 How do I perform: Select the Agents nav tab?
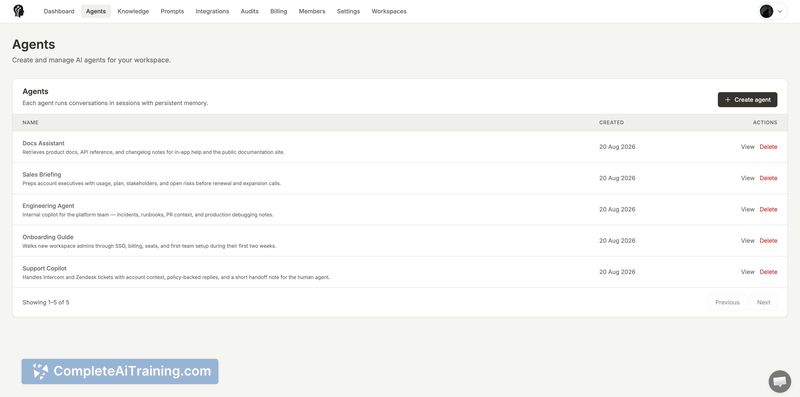tap(96, 11)
